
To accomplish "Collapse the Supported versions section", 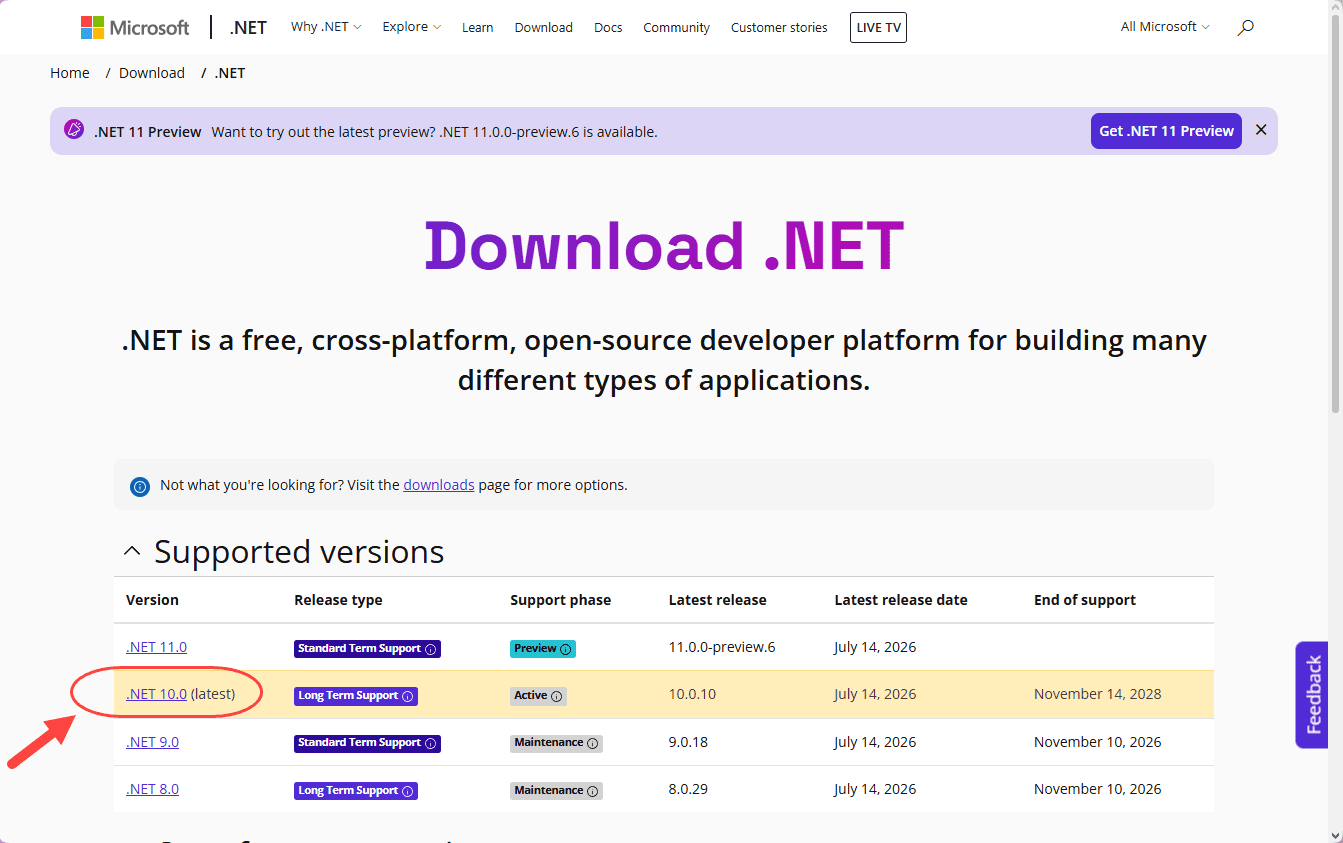I will pos(131,552).
